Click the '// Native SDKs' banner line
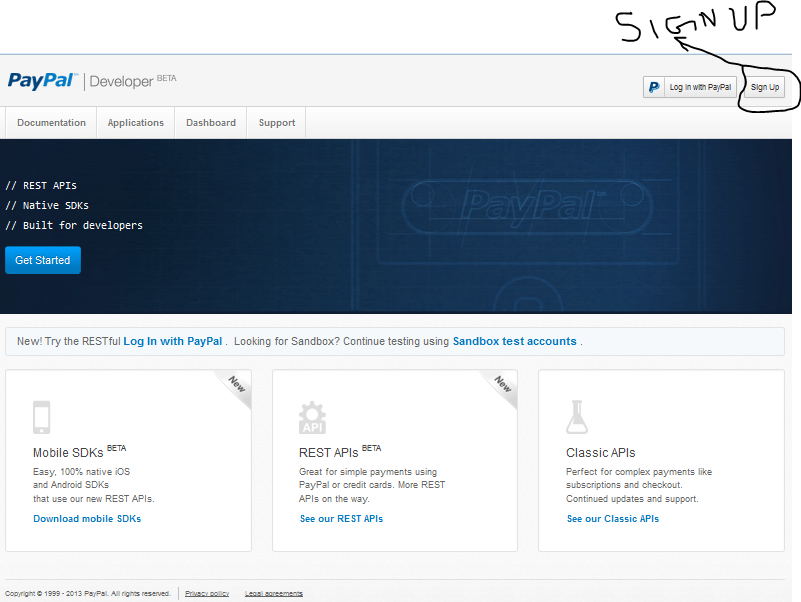The height and width of the screenshot is (602, 801). tap(47, 205)
